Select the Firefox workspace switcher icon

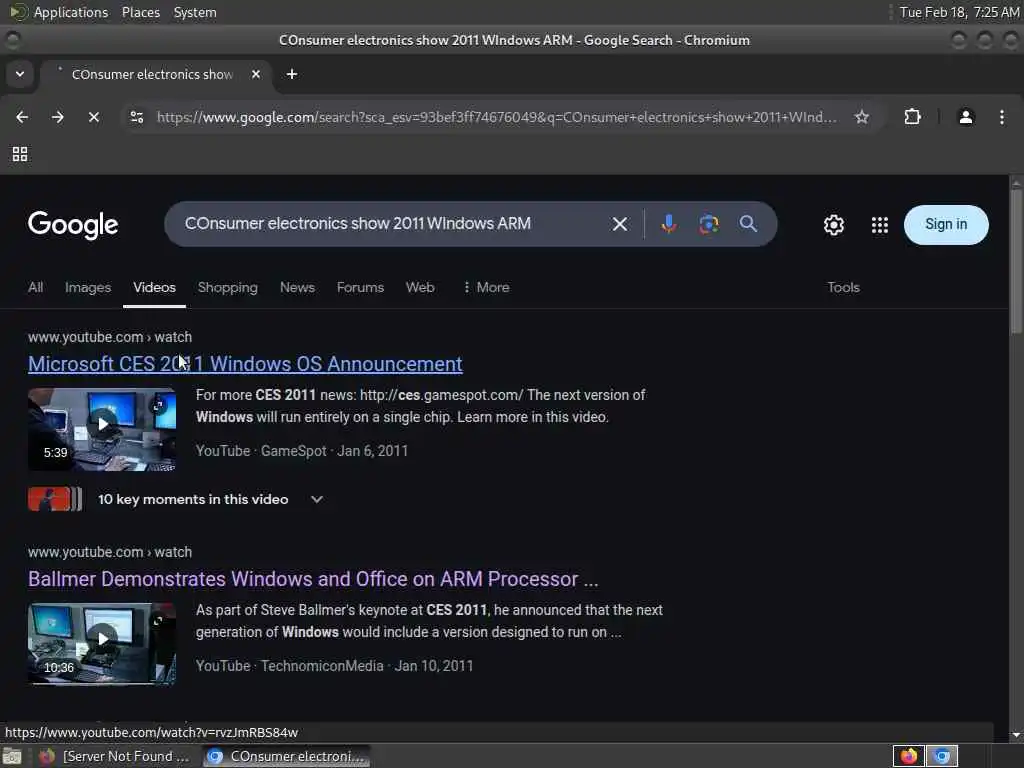point(908,756)
